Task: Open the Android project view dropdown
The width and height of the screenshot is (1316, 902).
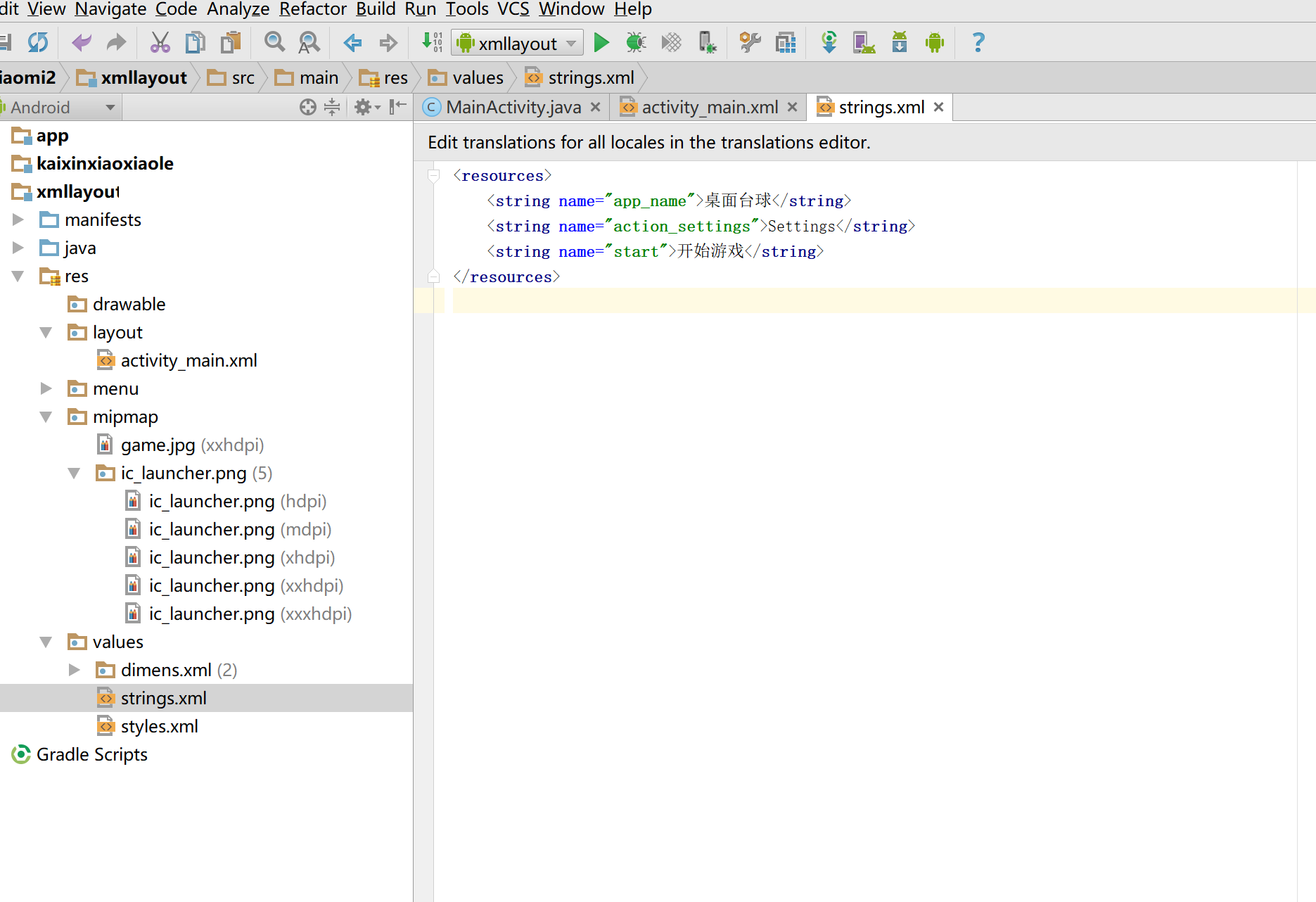Action: 61,107
